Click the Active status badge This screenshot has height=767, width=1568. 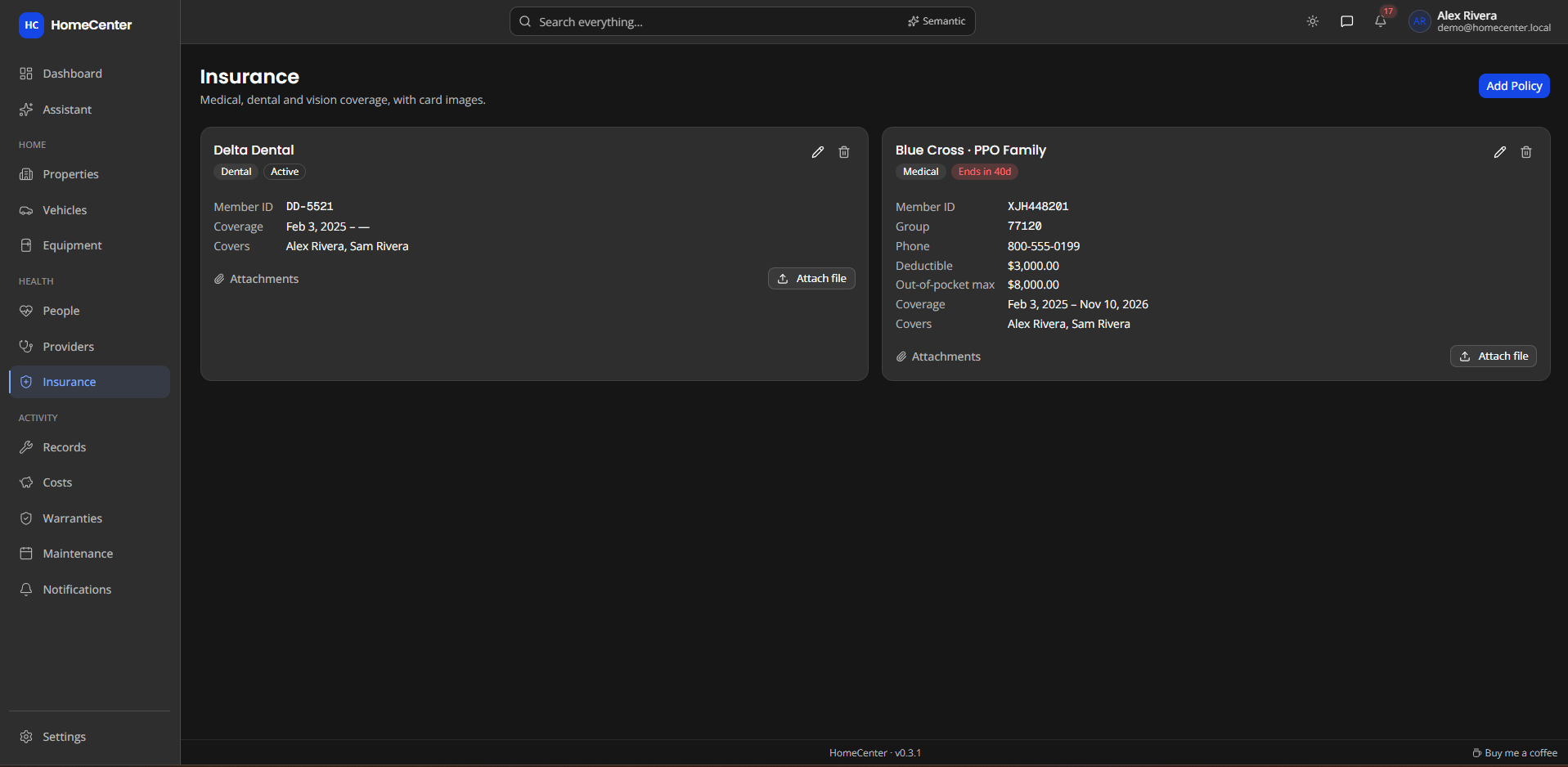point(285,172)
